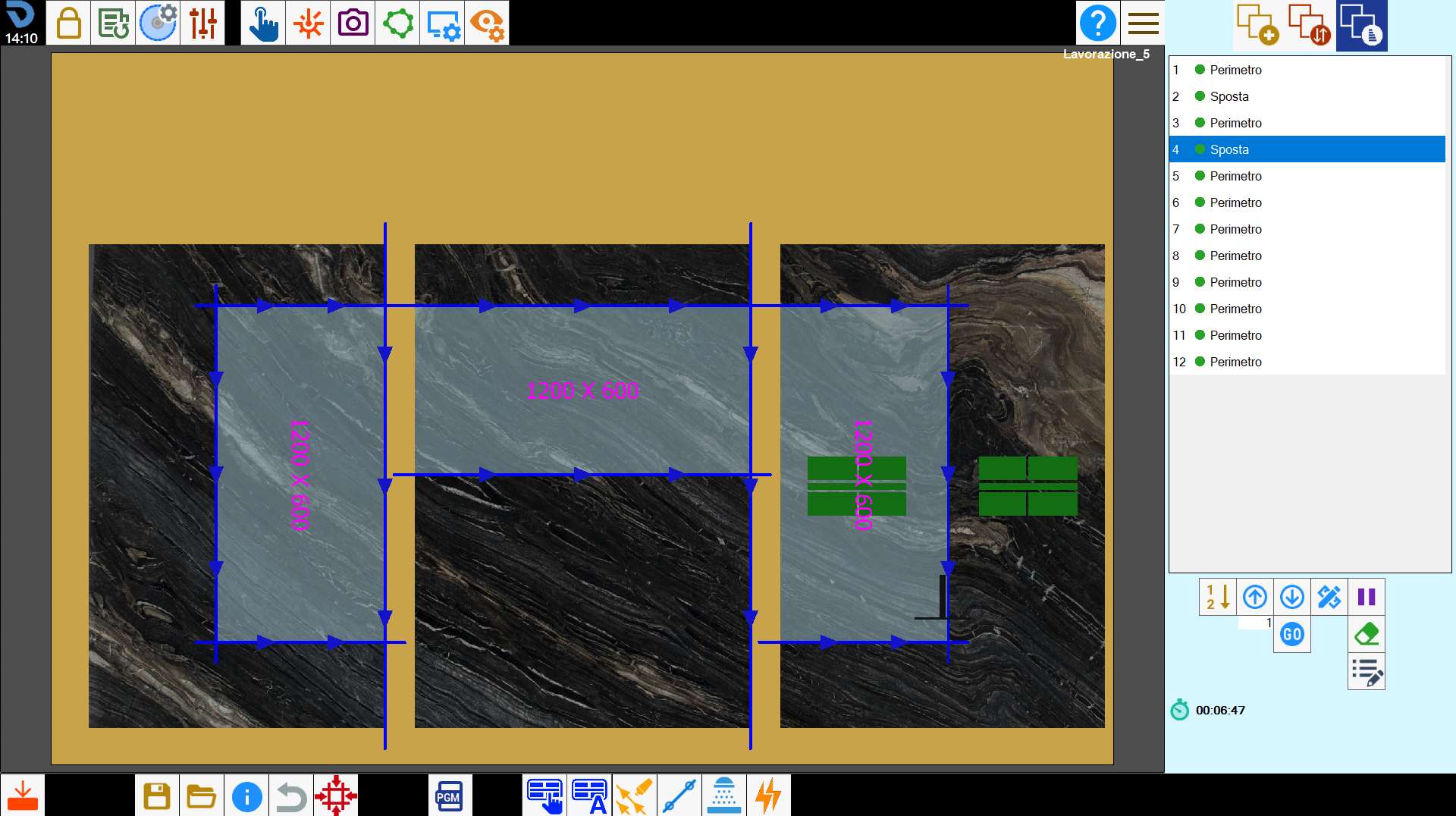Move selected operation up with arrow
This screenshot has width=1456, height=816.
tap(1255, 597)
